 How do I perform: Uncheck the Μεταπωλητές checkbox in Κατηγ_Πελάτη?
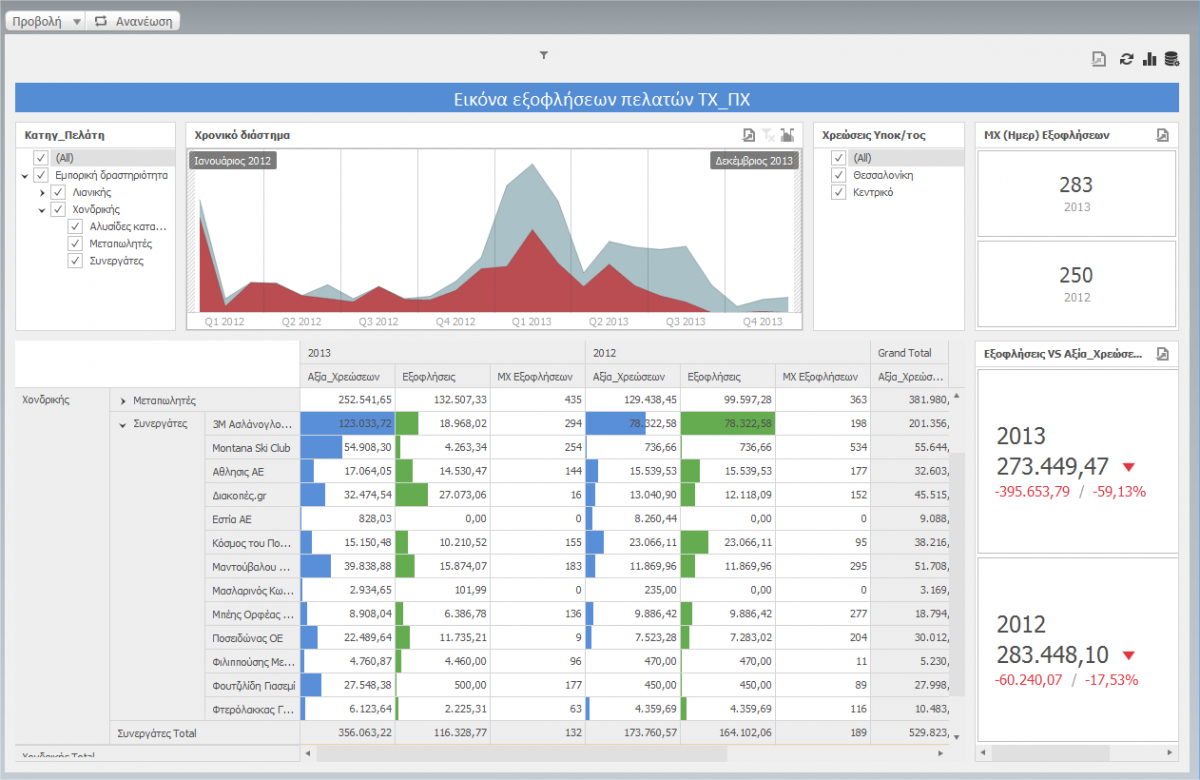[75, 243]
